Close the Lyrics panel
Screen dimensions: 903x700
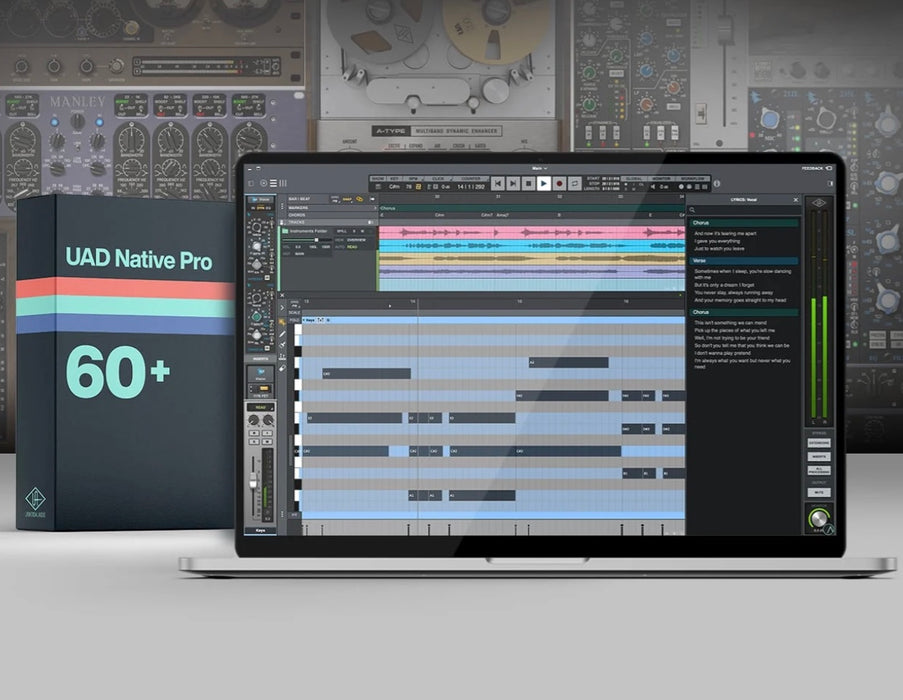pos(796,200)
